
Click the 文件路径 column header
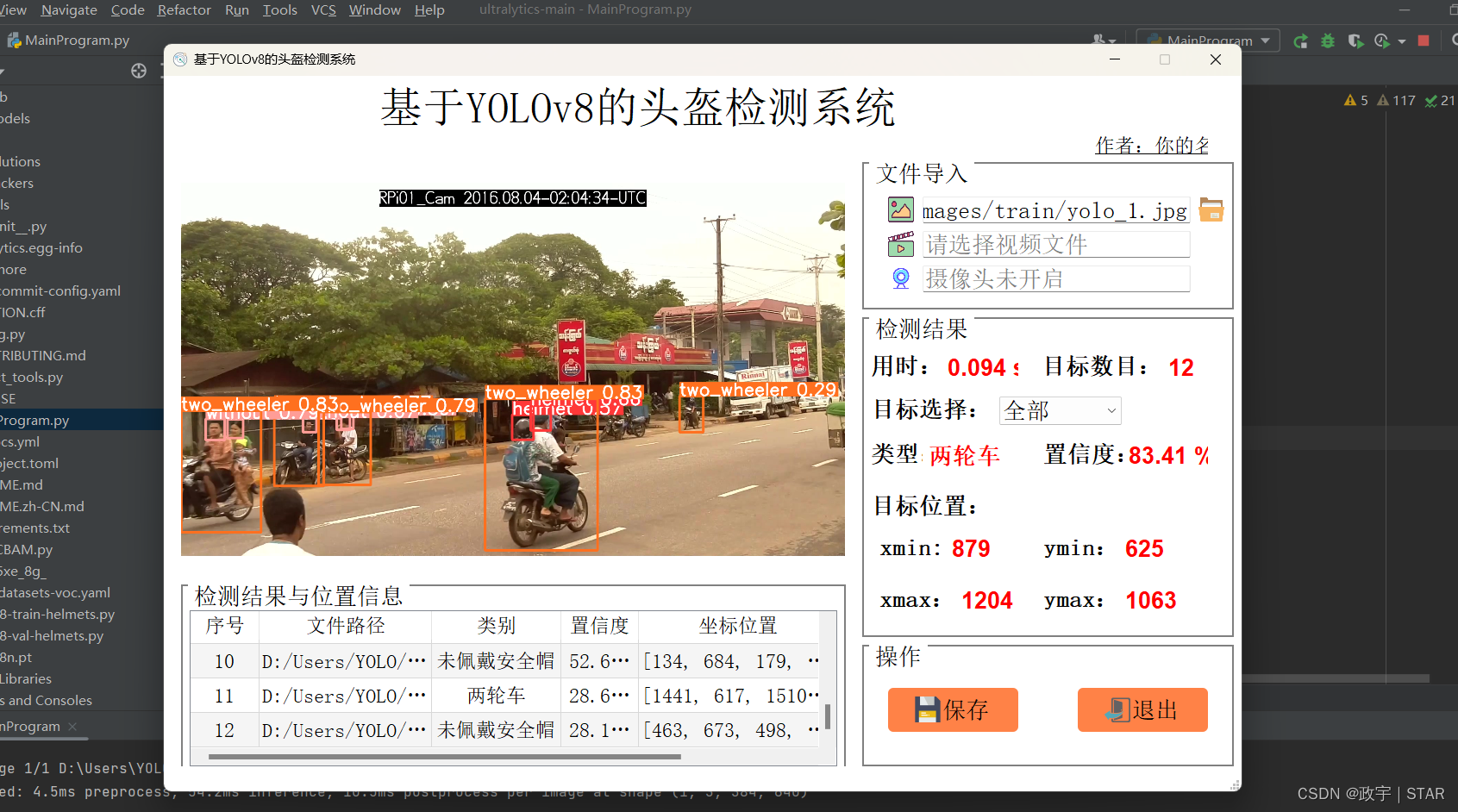click(346, 626)
